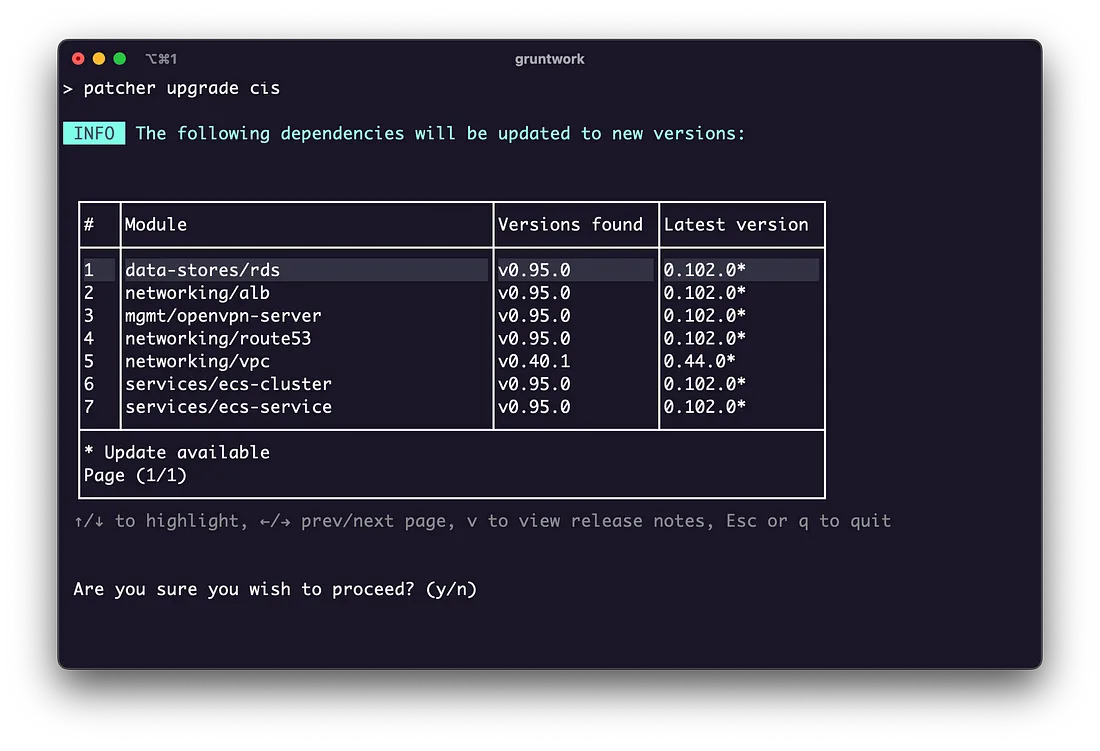Click the INFO badge label
This screenshot has height=751, width=1100.
tap(94, 133)
